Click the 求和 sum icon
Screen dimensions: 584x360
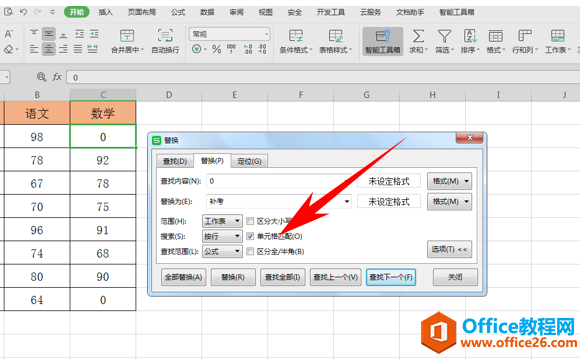pyautogui.click(x=418, y=36)
